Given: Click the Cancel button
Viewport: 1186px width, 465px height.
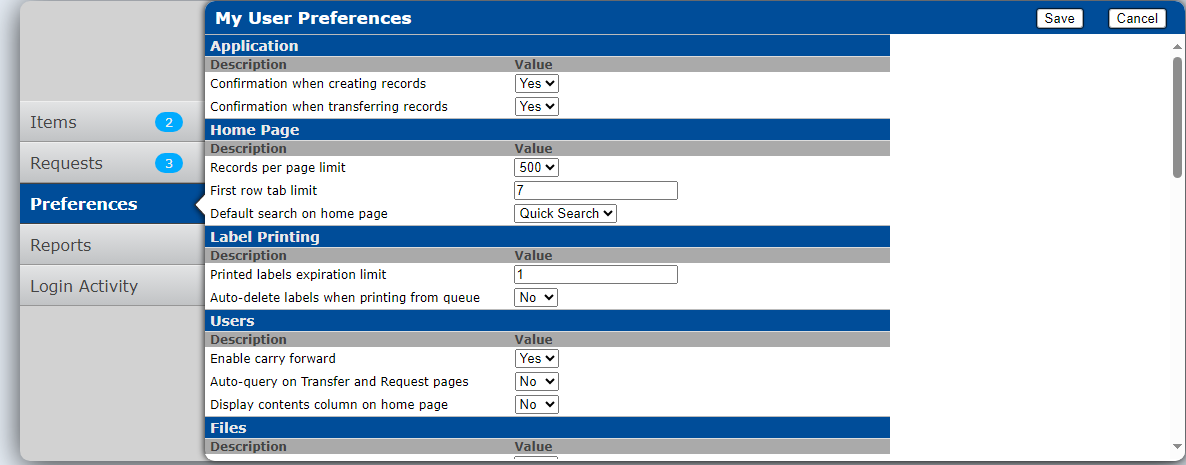Looking at the screenshot, I should pos(1137,18).
